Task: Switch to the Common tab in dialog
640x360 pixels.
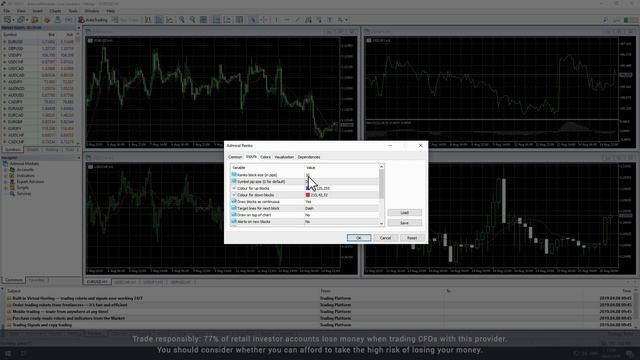Action: coord(235,157)
